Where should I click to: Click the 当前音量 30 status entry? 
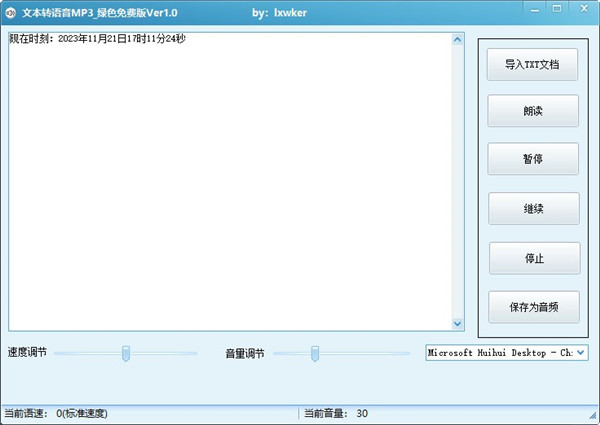pyautogui.click(x=336, y=414)
